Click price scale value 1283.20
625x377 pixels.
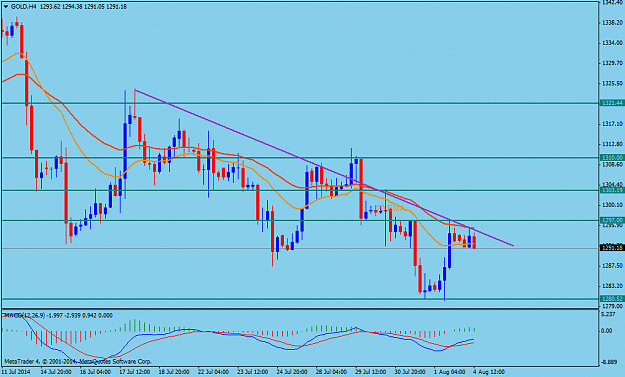coord(612,286)
